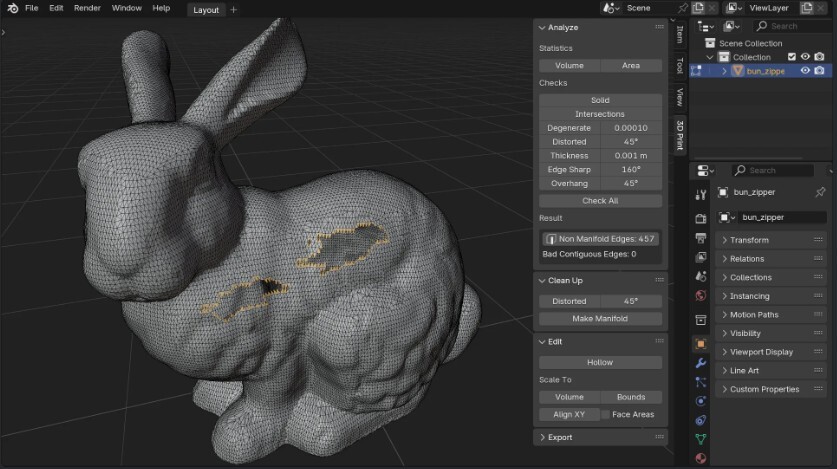Open the Output properties tab icon

[701, 238]
